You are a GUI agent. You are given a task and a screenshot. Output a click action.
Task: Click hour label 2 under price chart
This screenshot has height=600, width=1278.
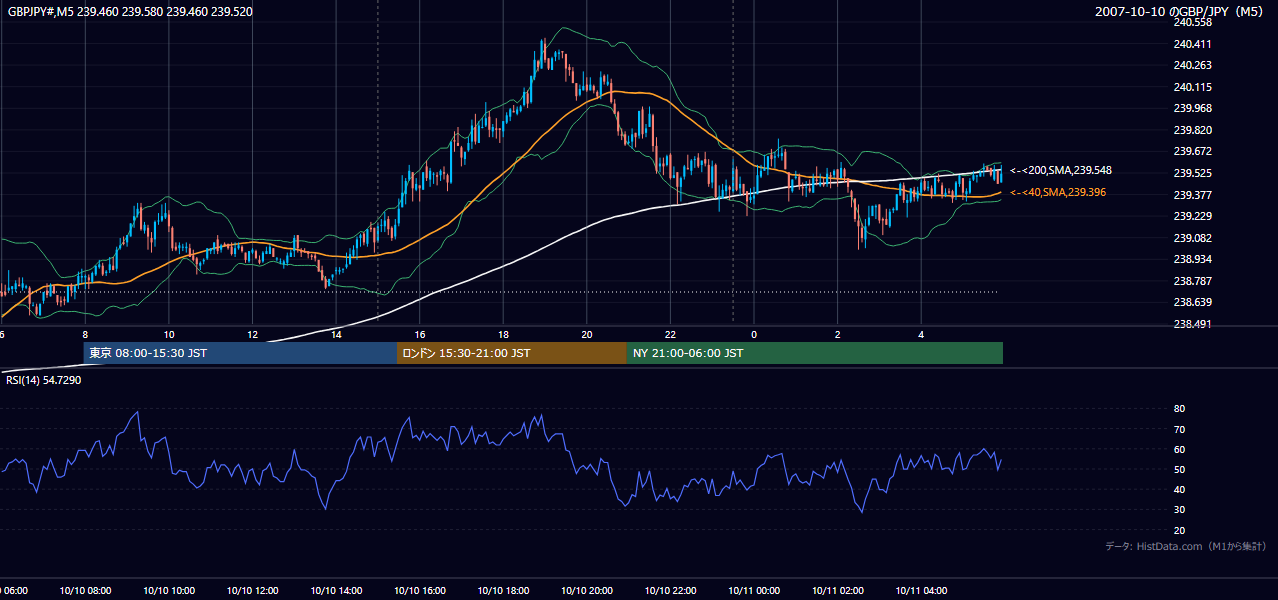click(838, 334)
